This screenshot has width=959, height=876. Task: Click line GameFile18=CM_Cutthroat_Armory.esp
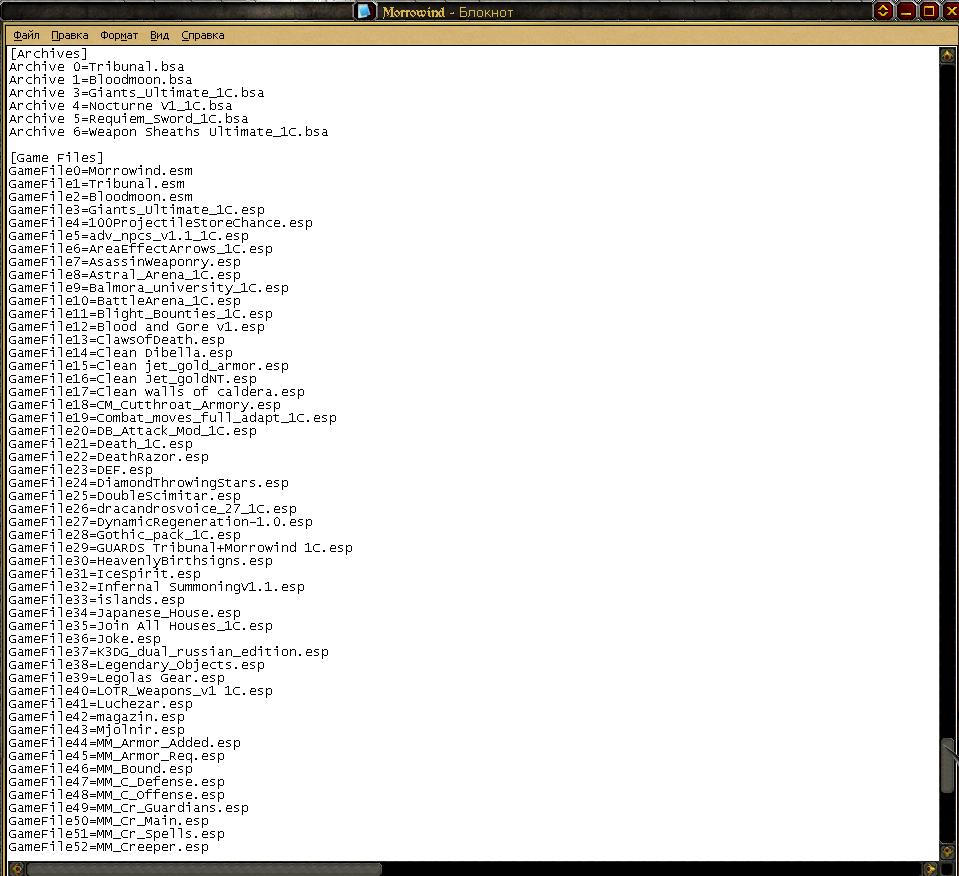(x=144, y=405)
